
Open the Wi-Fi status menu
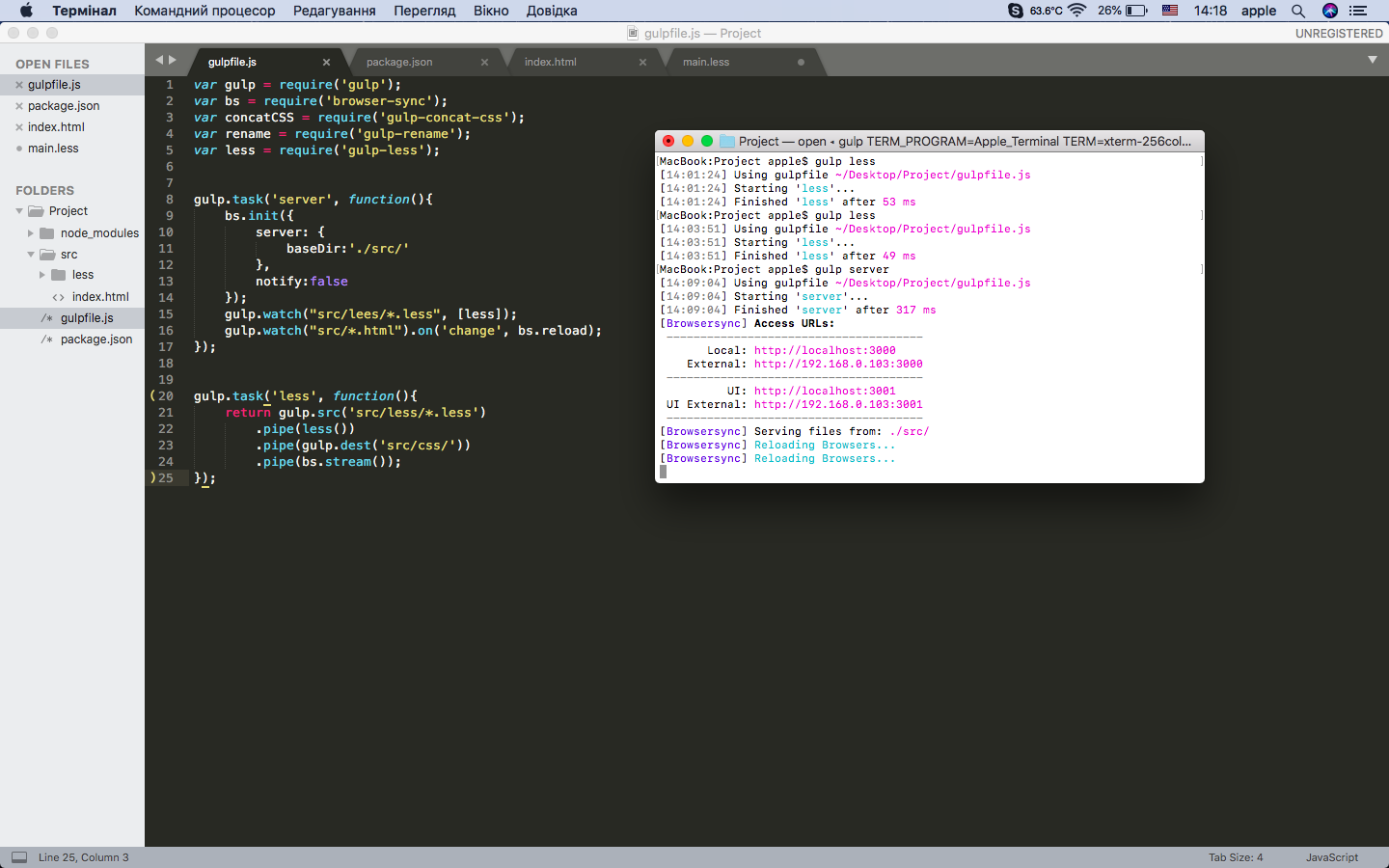(x=1077, y=11)
